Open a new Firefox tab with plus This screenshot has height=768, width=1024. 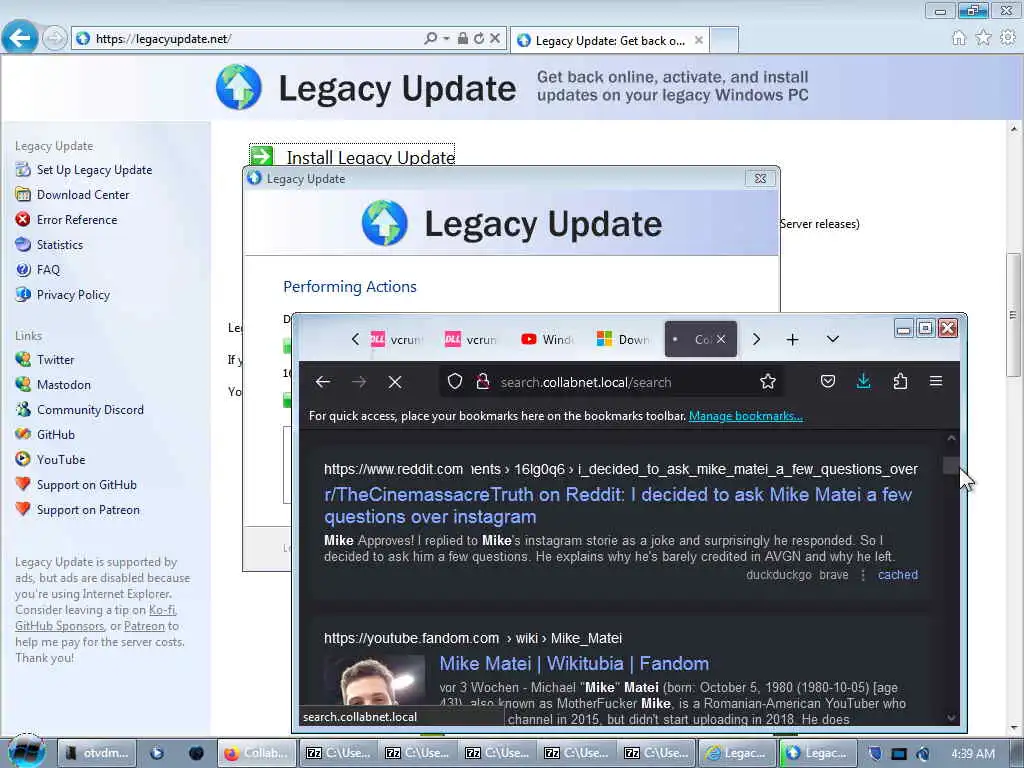(x=792, y=340)
